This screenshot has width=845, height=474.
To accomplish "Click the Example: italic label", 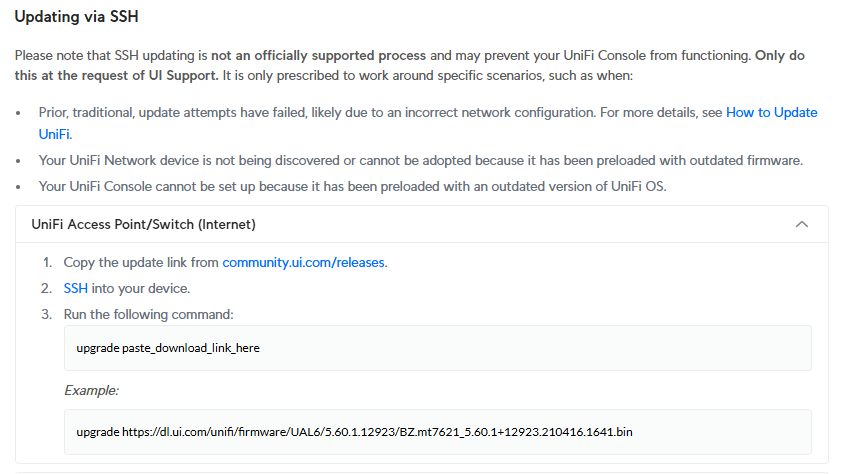I will point(91,390).
